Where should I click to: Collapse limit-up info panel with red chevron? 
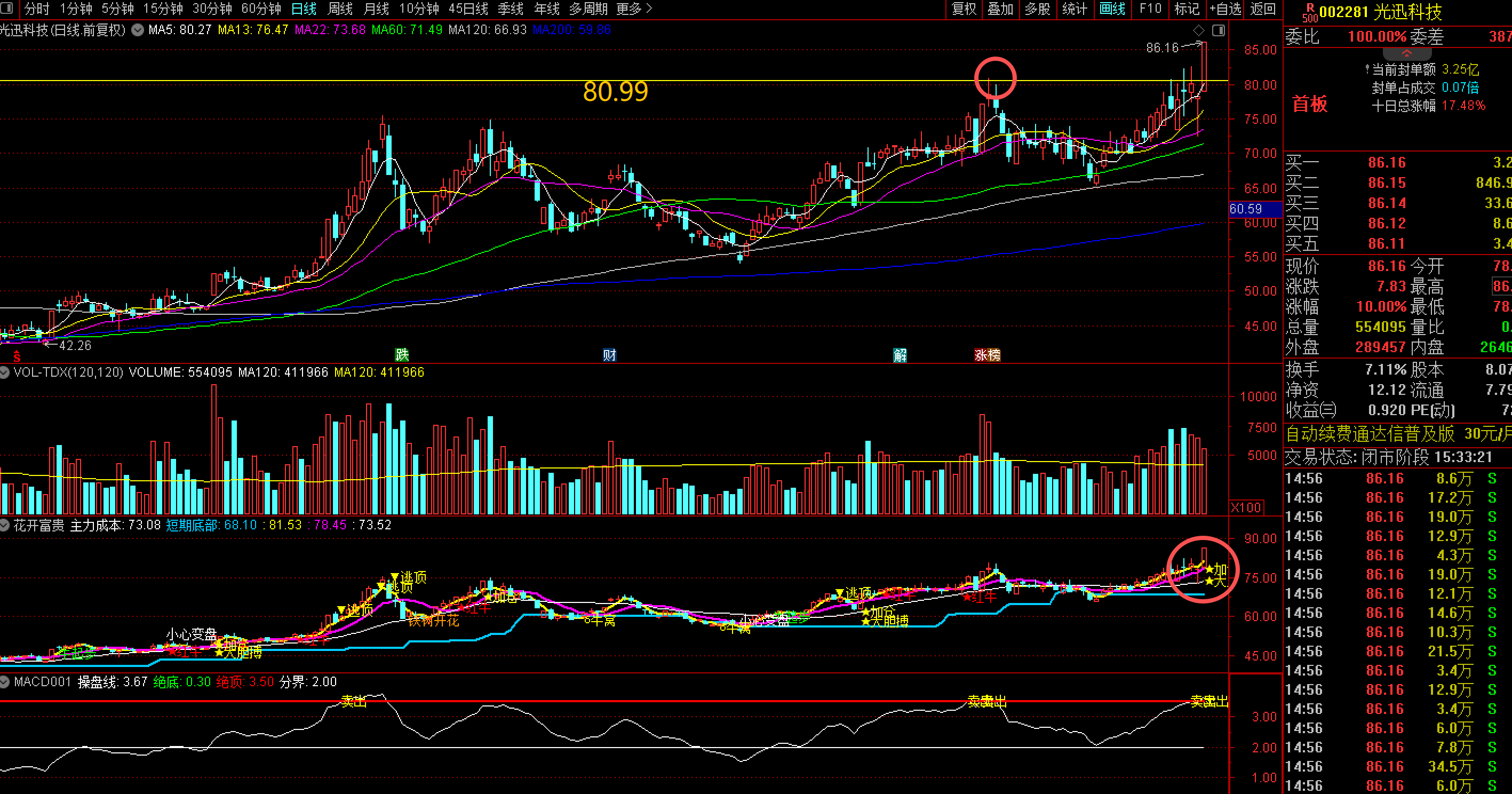pyautogui.click(x=1406, y=53)
